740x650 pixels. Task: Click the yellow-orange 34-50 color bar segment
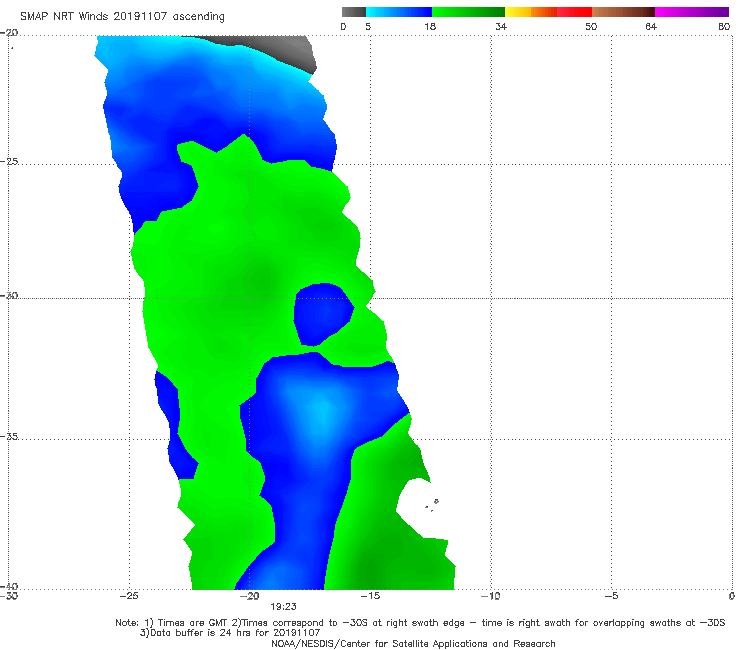point(548,12)
